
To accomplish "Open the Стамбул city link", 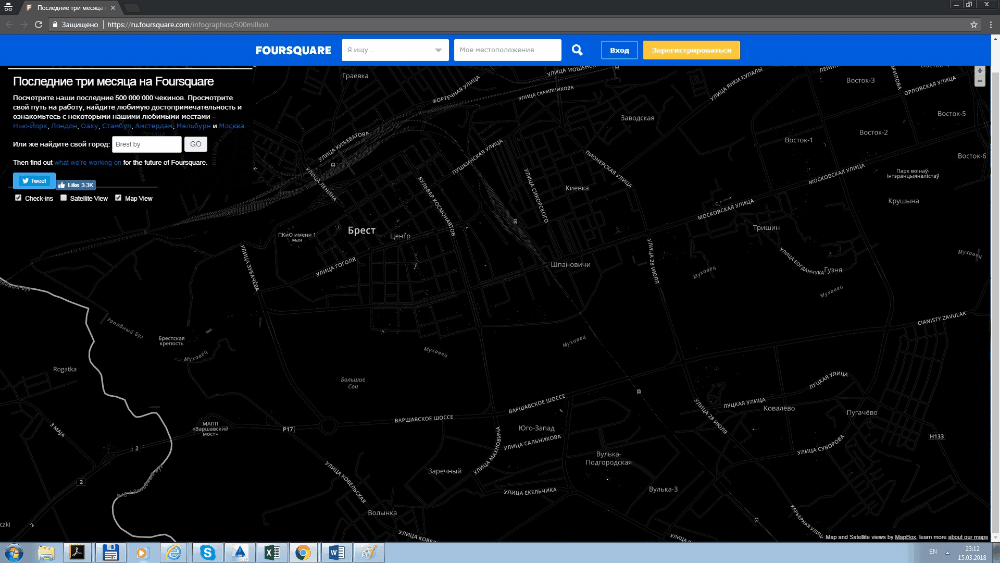I will [x=116, y=126].
